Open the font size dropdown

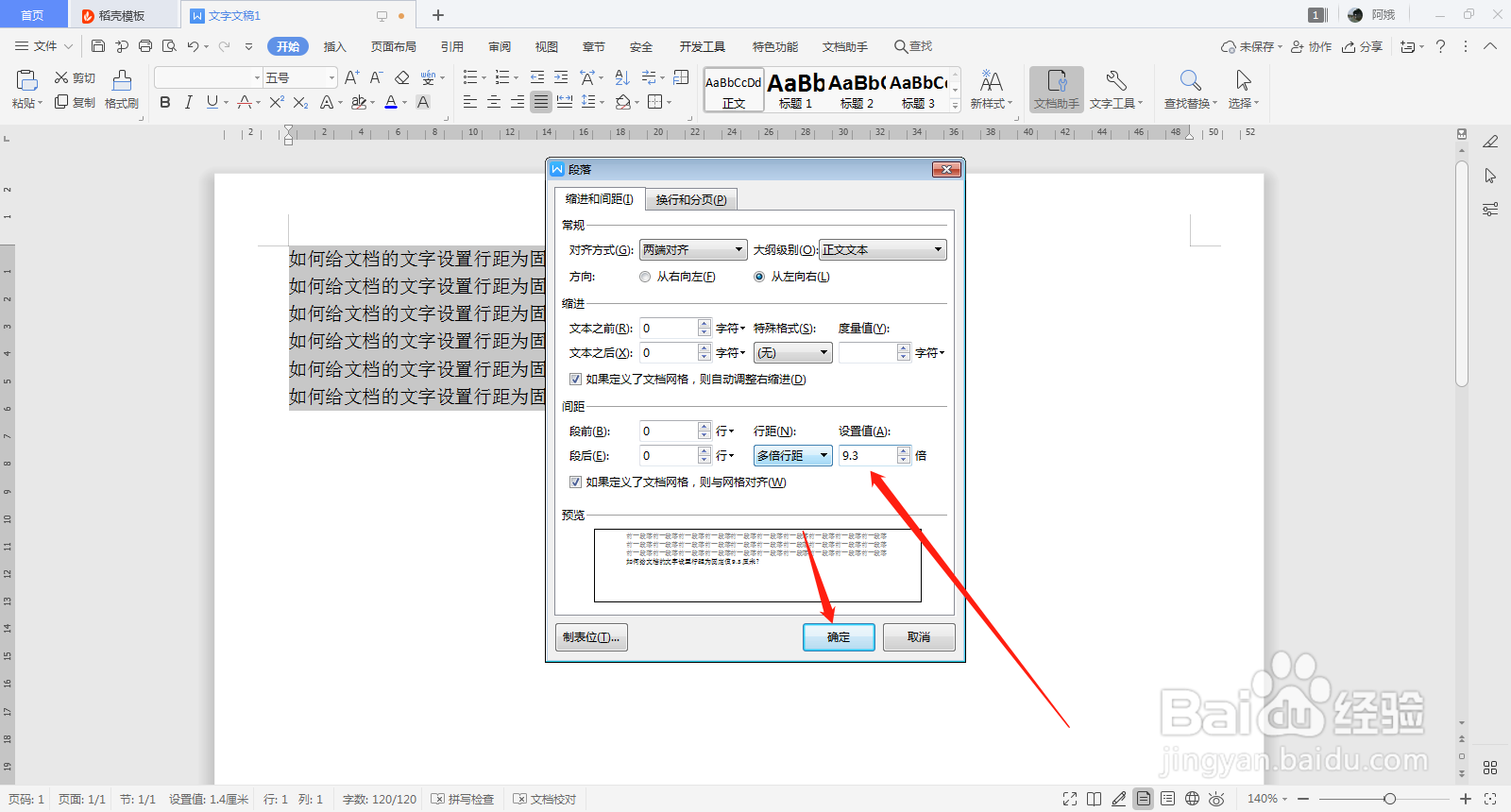(x=331, y=77)
